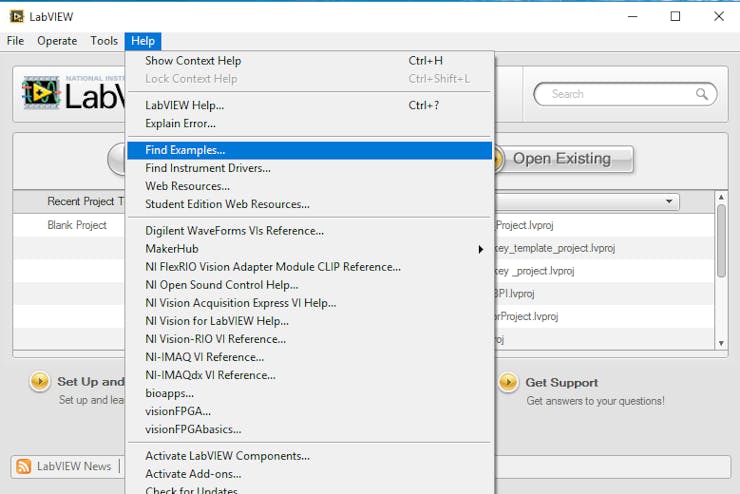This screenshot has height=494, width=740.
Task: Click the LabVIEW title bar app icon
Action: point(17,17)
